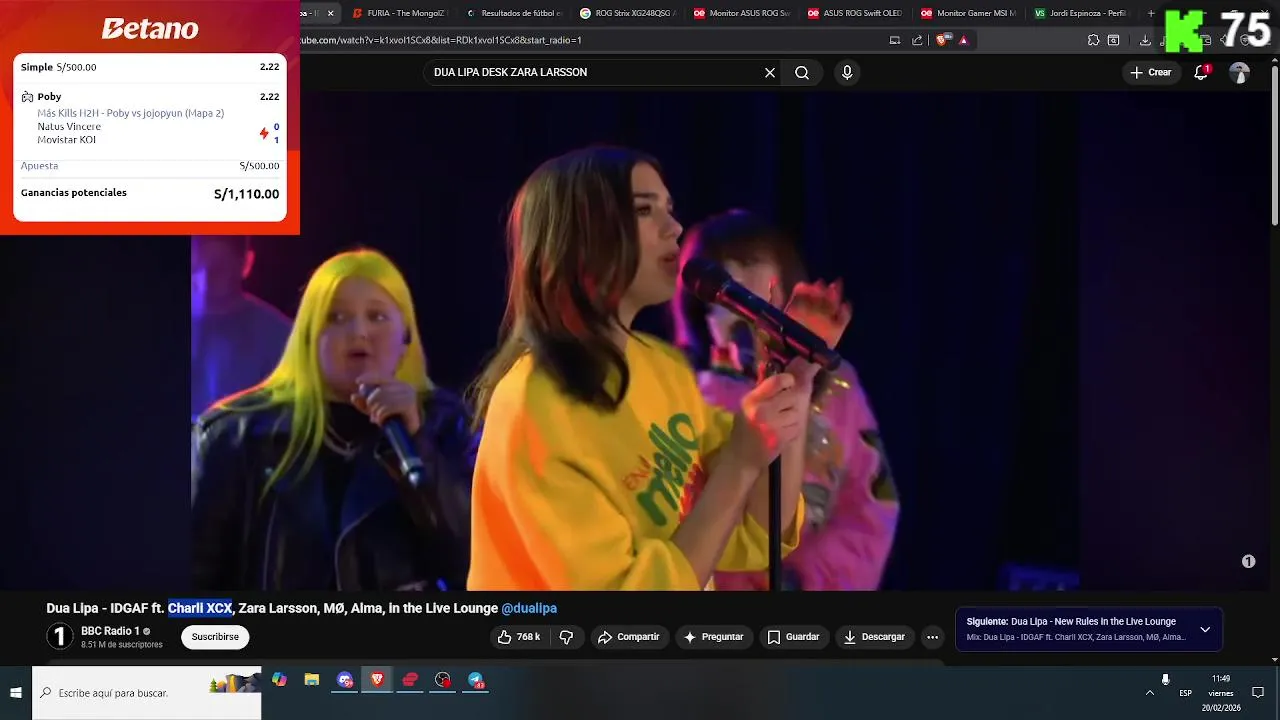Click the Brave browser taskbar icon
This screenshot has height=720, width=1280.
click(377, 680)
